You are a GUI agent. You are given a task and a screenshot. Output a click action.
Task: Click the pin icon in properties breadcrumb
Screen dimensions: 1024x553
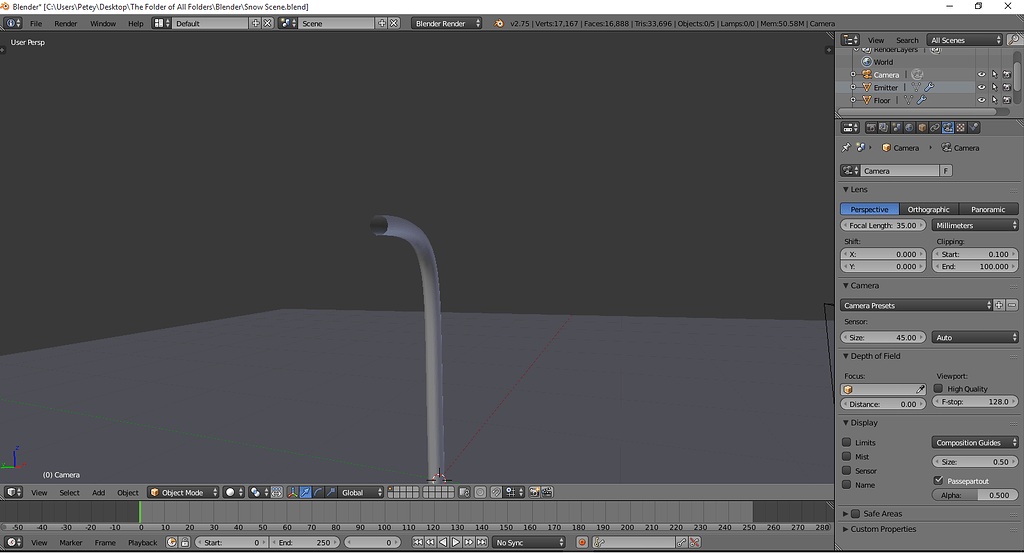click(846, 148)
